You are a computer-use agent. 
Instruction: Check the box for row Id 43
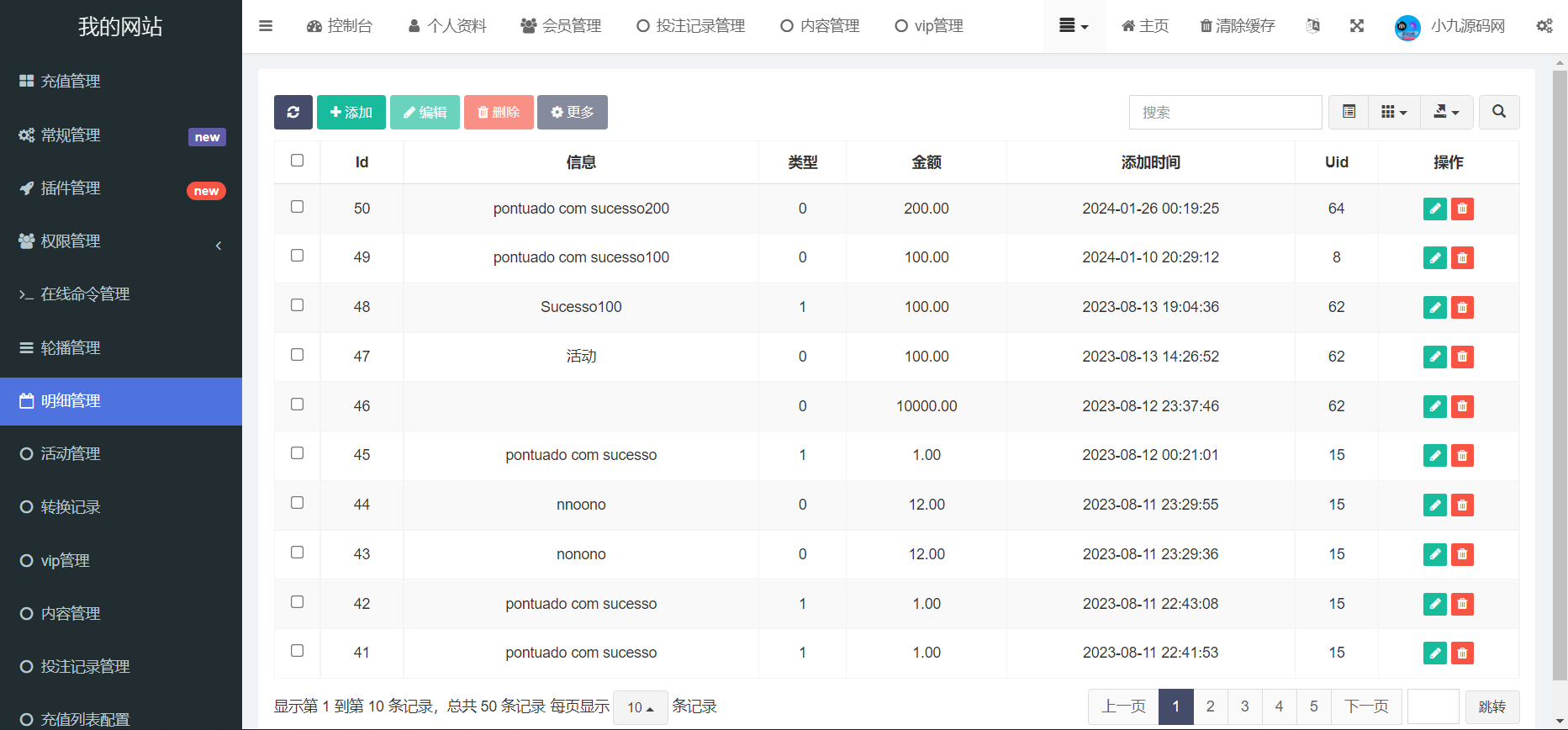(x=297, y=552)
